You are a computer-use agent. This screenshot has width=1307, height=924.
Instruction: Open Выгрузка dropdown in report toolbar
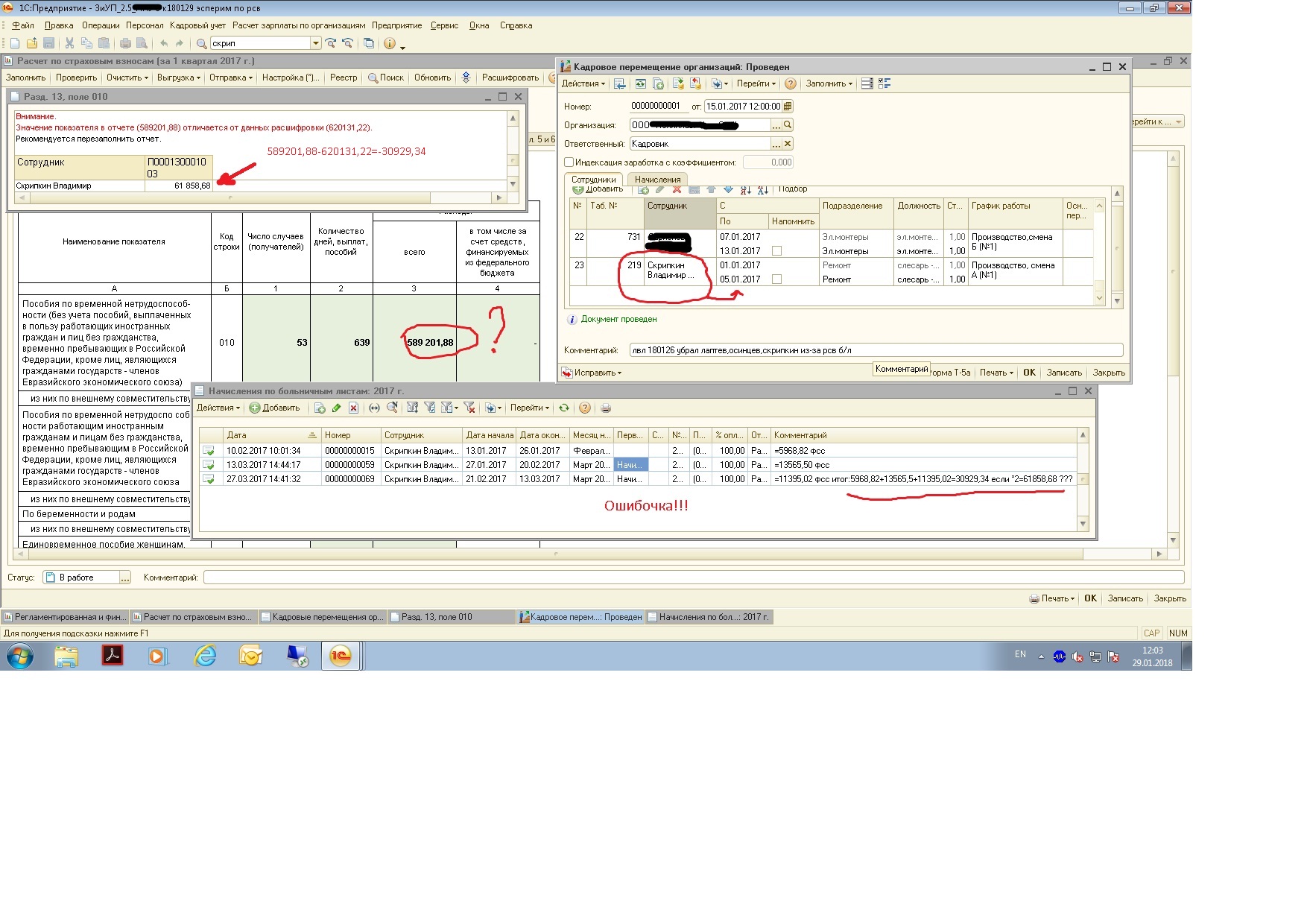coord(178,77)
